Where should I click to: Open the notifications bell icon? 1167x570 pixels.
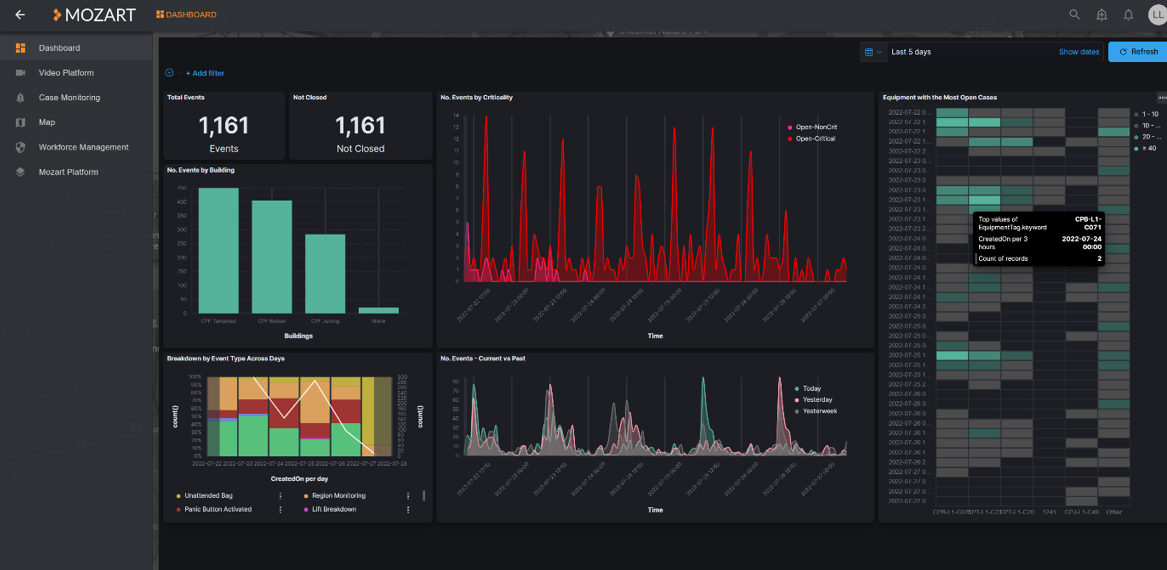click(1129, 15)
